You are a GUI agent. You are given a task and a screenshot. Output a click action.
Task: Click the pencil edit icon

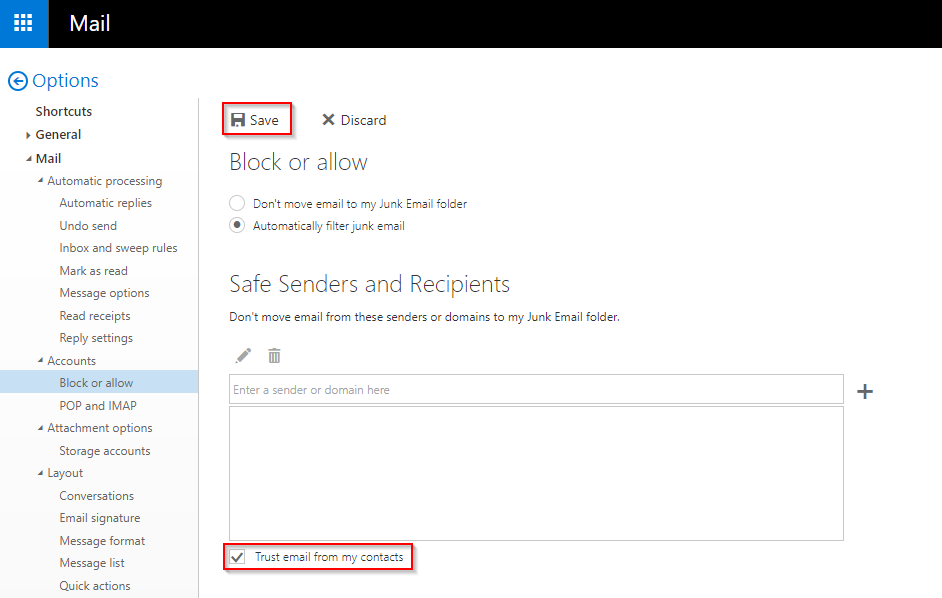pos(243,355)
